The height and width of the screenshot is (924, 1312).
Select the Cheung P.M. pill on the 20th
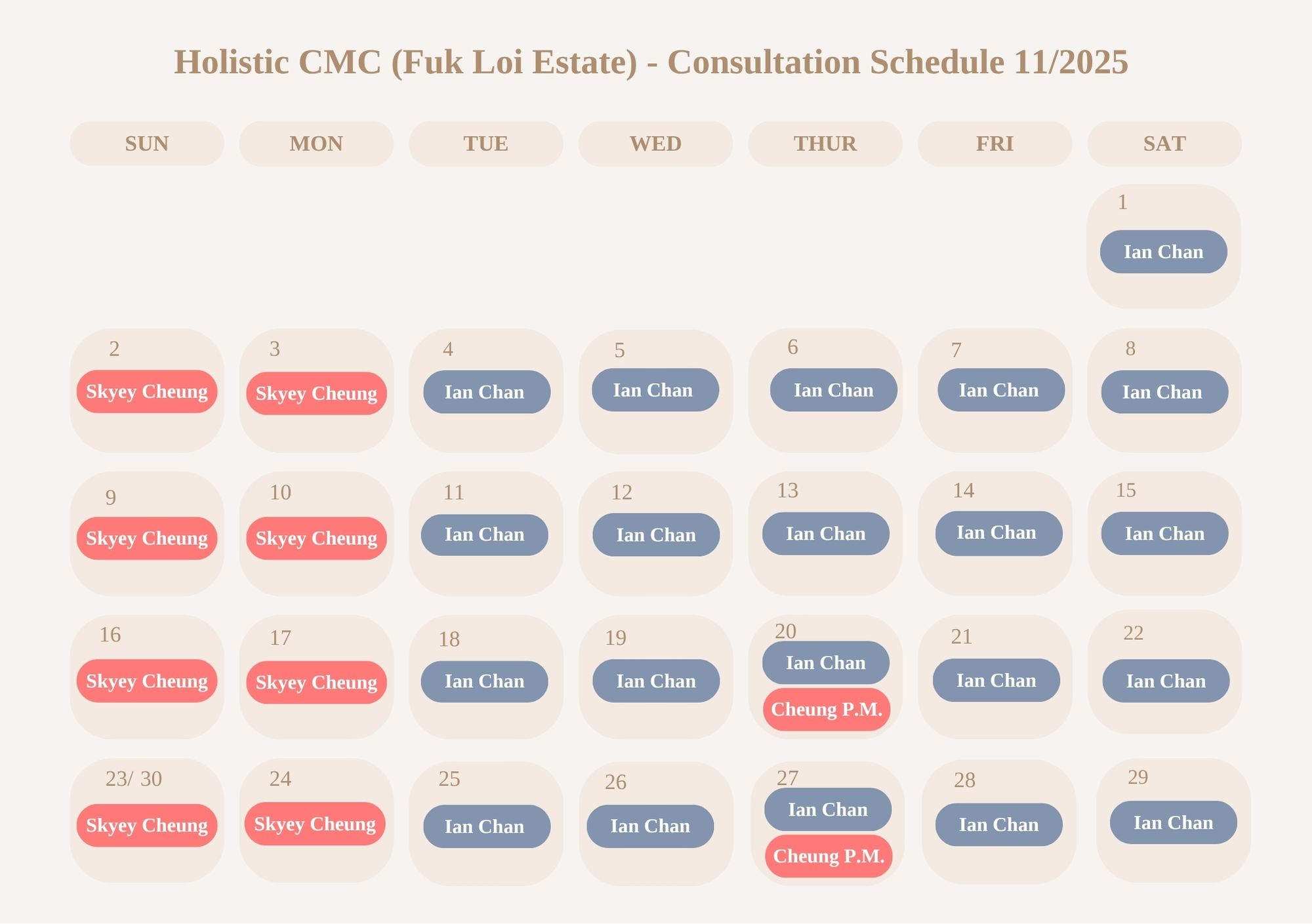pos(827,709)
